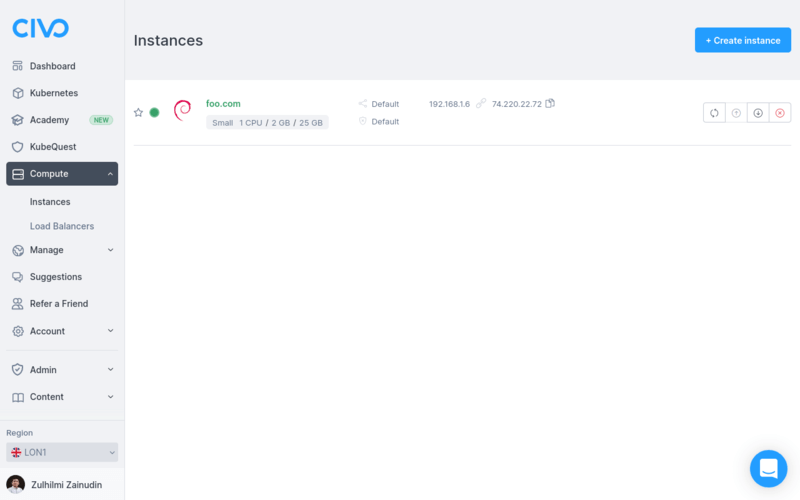This screenshot has width=800, height=500.
Task: Open the Dashboard page
Action: coord(52,66)
